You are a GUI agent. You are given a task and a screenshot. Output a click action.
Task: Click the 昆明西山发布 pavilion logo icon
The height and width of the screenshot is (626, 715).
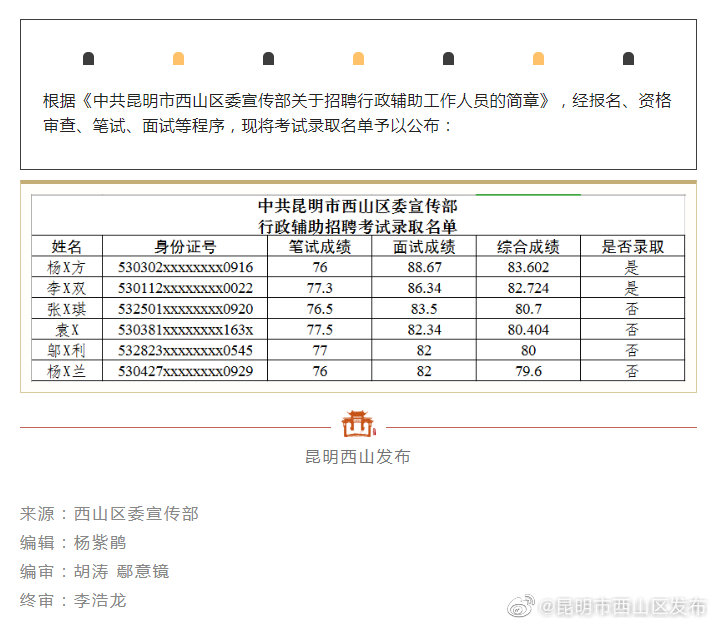pyautogui.click(x=358, y=424)
